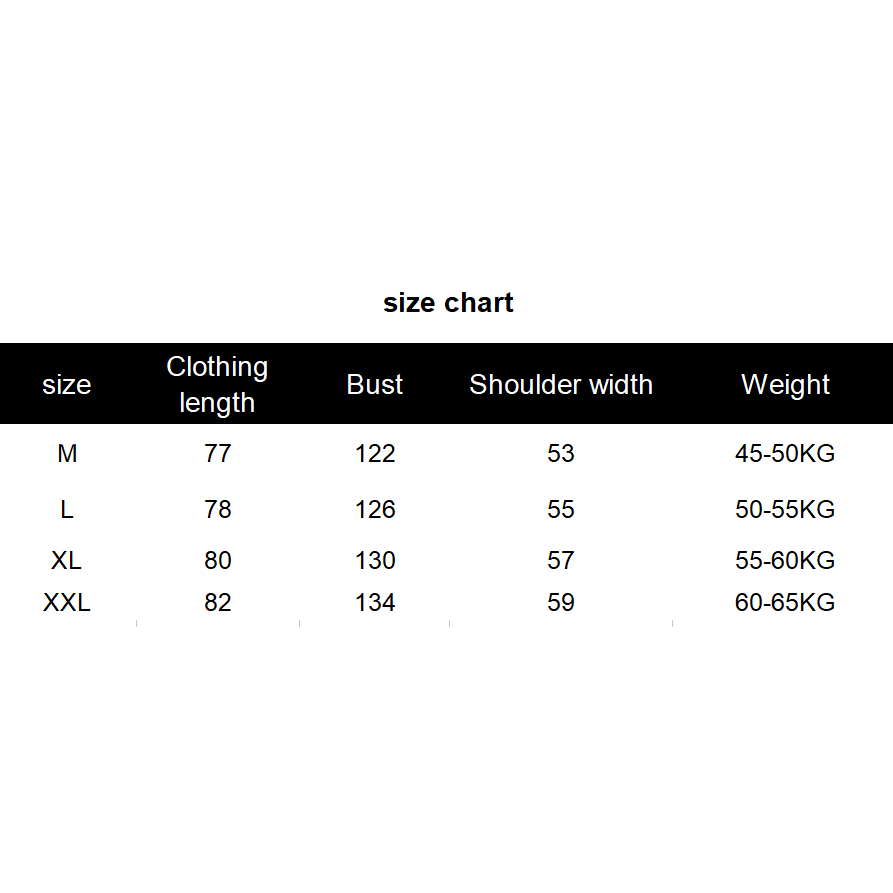893x893 pixels.
Task: Select the 45-50KG weight cell
Action: tap(785, 454)
